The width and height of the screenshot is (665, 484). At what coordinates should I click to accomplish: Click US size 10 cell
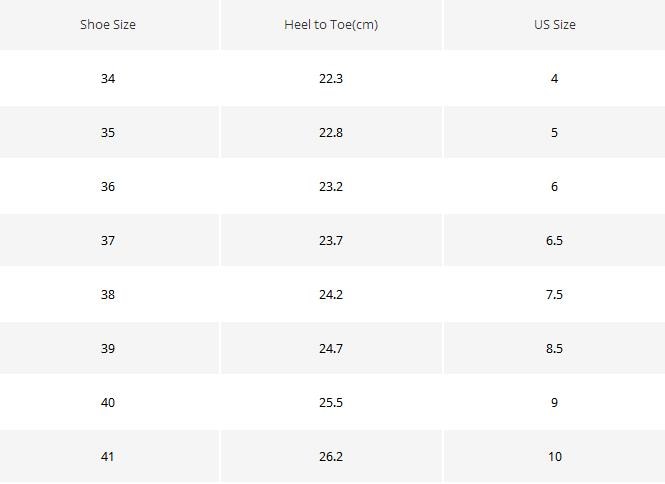554,456
